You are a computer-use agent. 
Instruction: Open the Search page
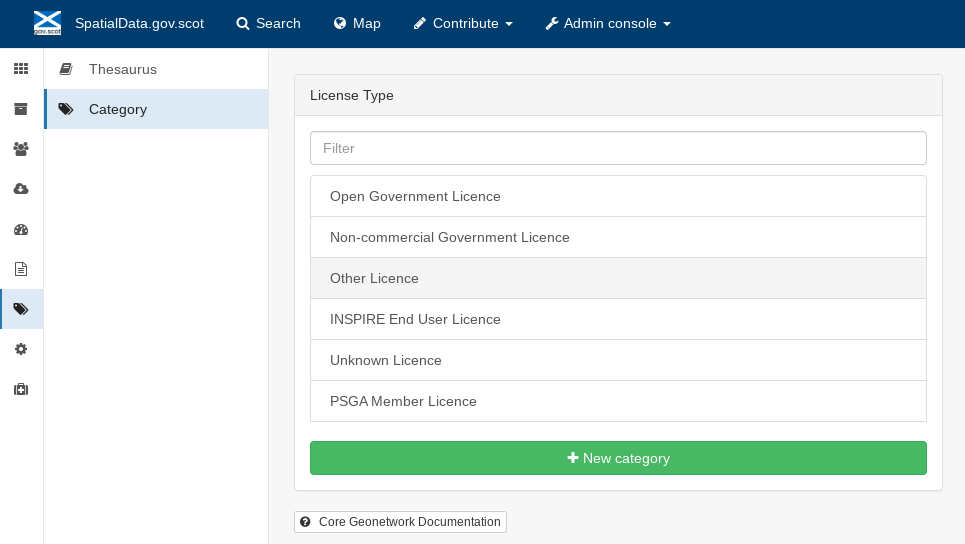coord(268,23)
